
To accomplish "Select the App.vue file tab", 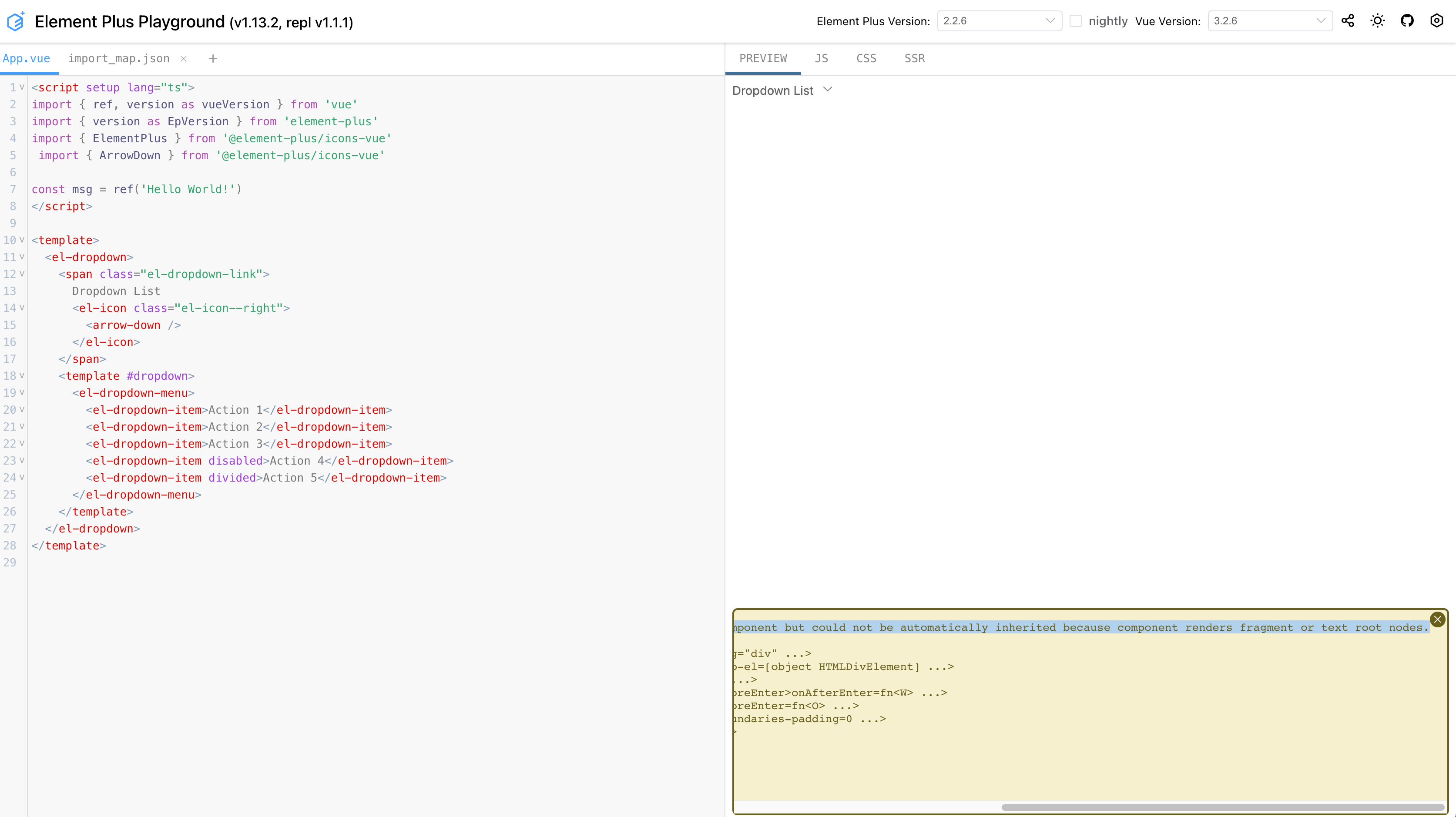I will click(27, 58).
